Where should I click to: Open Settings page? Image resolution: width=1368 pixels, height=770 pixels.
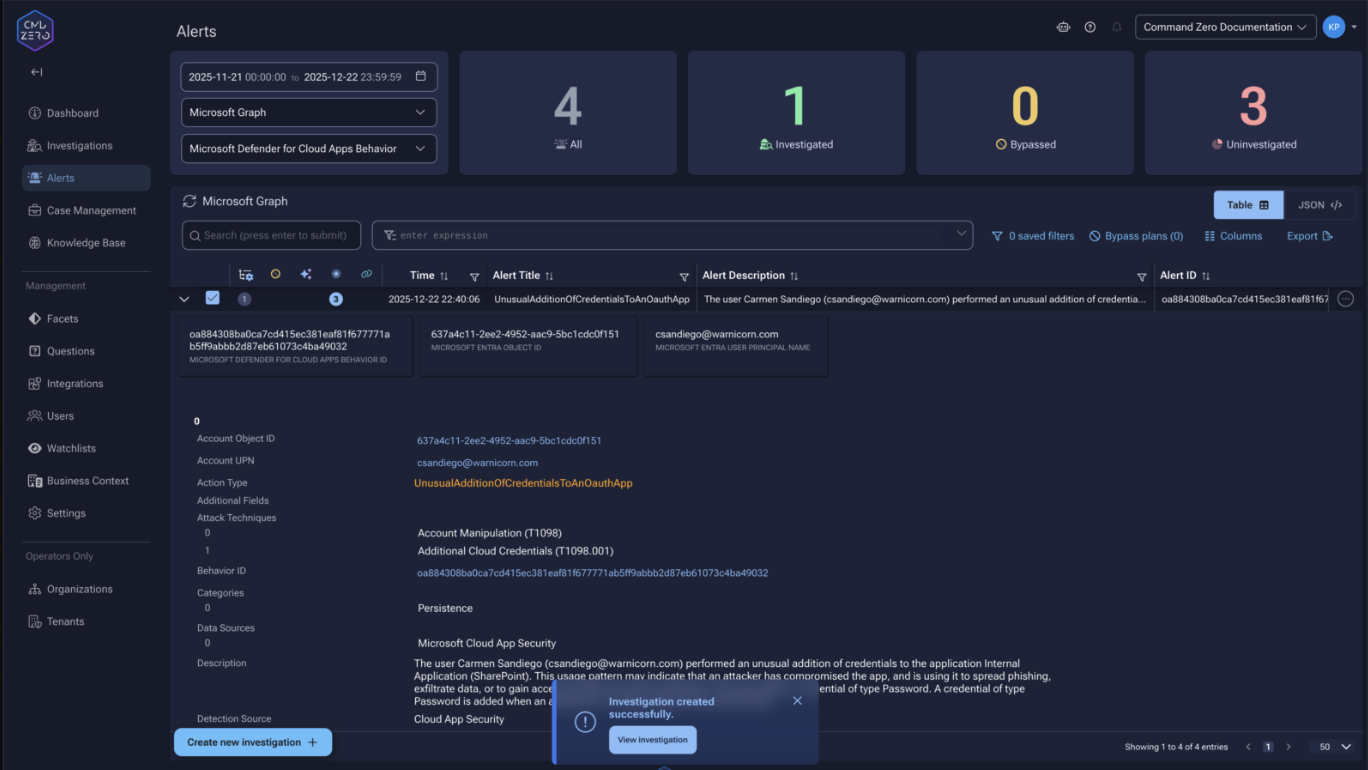click(86, 513)
